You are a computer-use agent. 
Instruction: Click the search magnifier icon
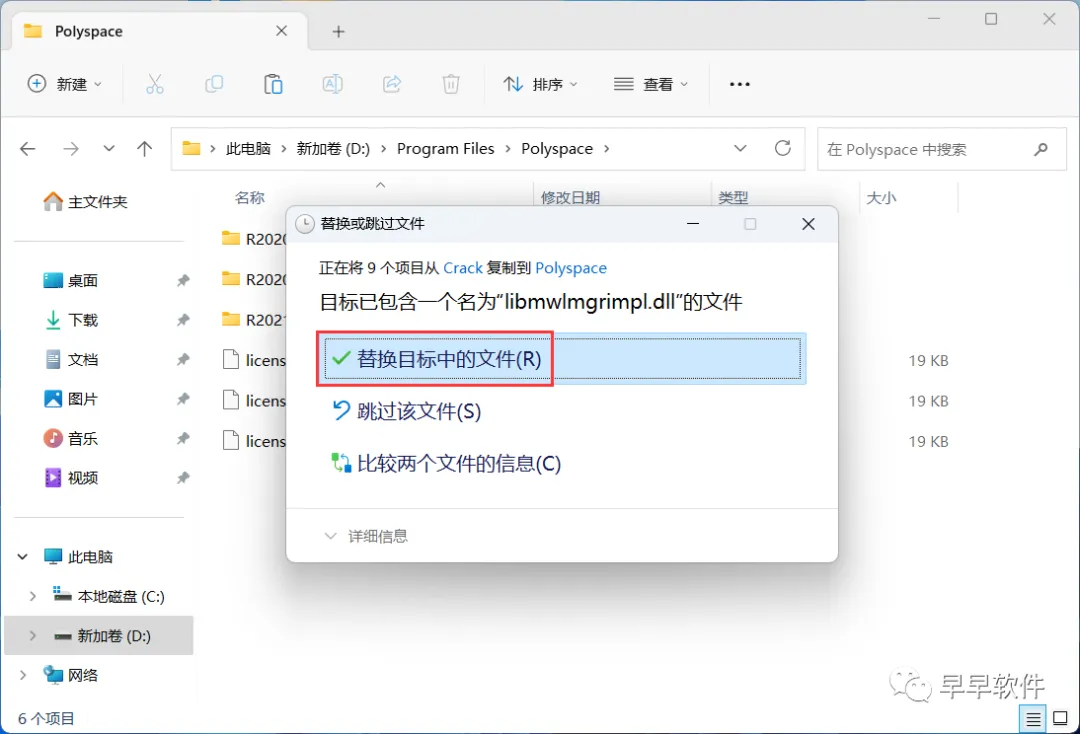pos(1041,149)
